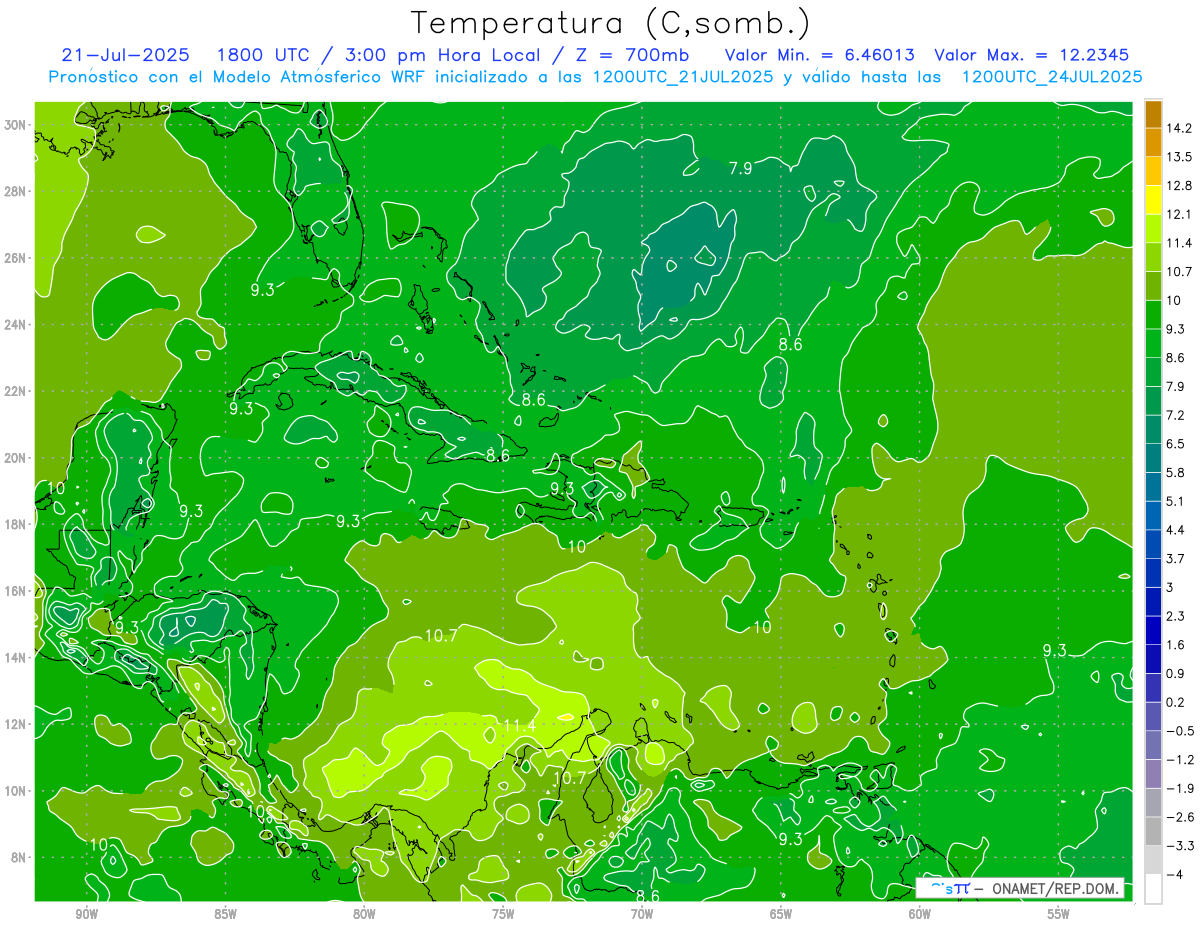Select the 28N latitude axis label
Screen dimensions: 1200x927
click(x=16, y=191)
